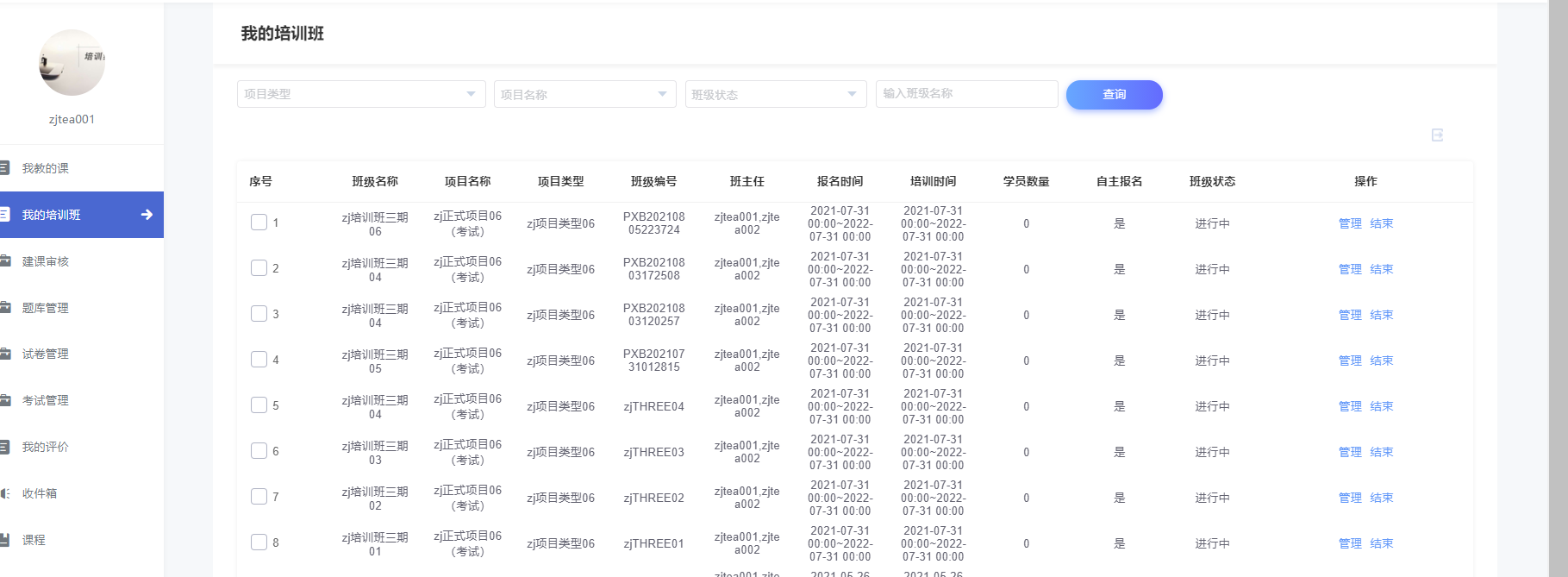The image size is (1568, 577).
Task: Open the 班级状态 dropdown filter
Action: pos(775,94)
